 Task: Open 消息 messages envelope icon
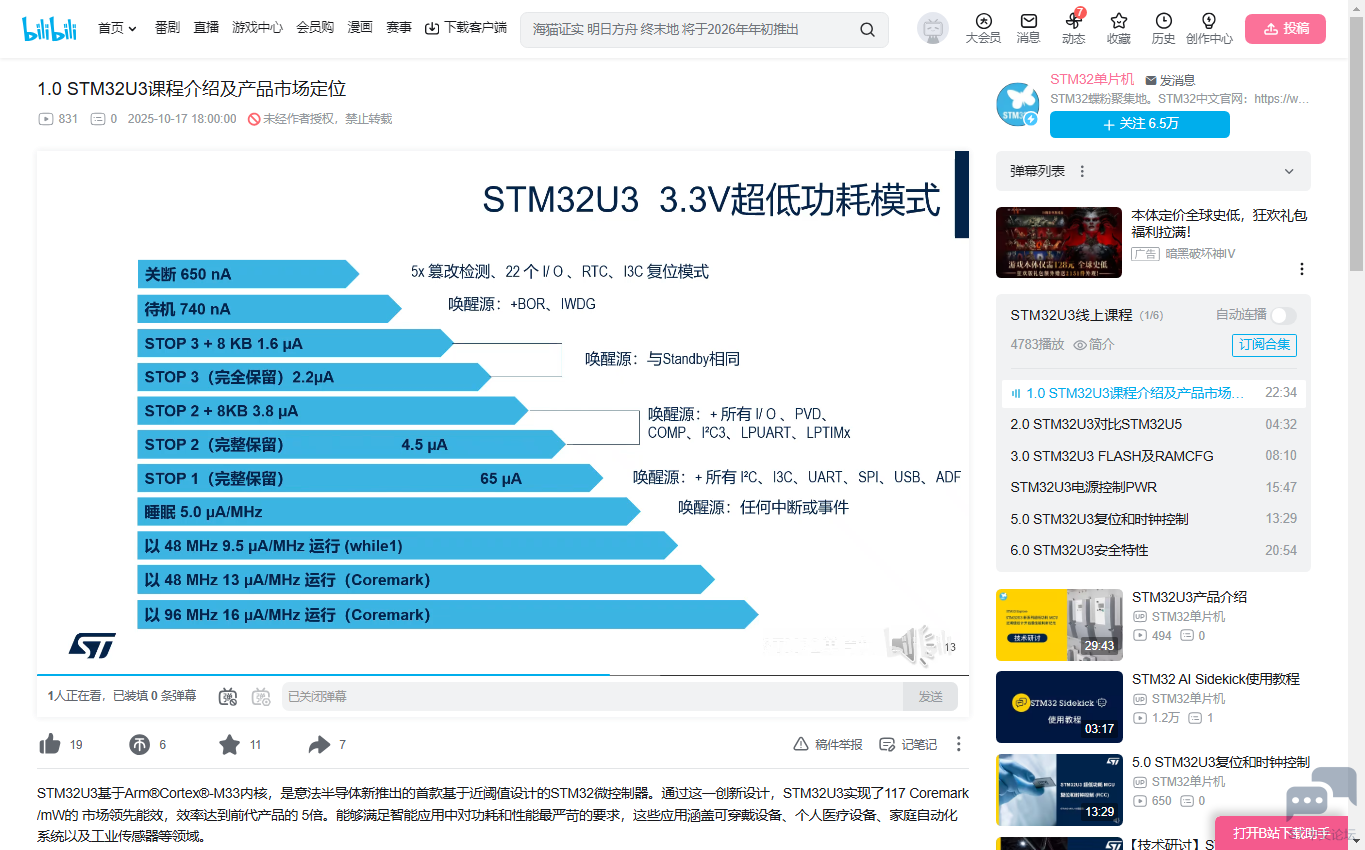[x=1028, y=28]
